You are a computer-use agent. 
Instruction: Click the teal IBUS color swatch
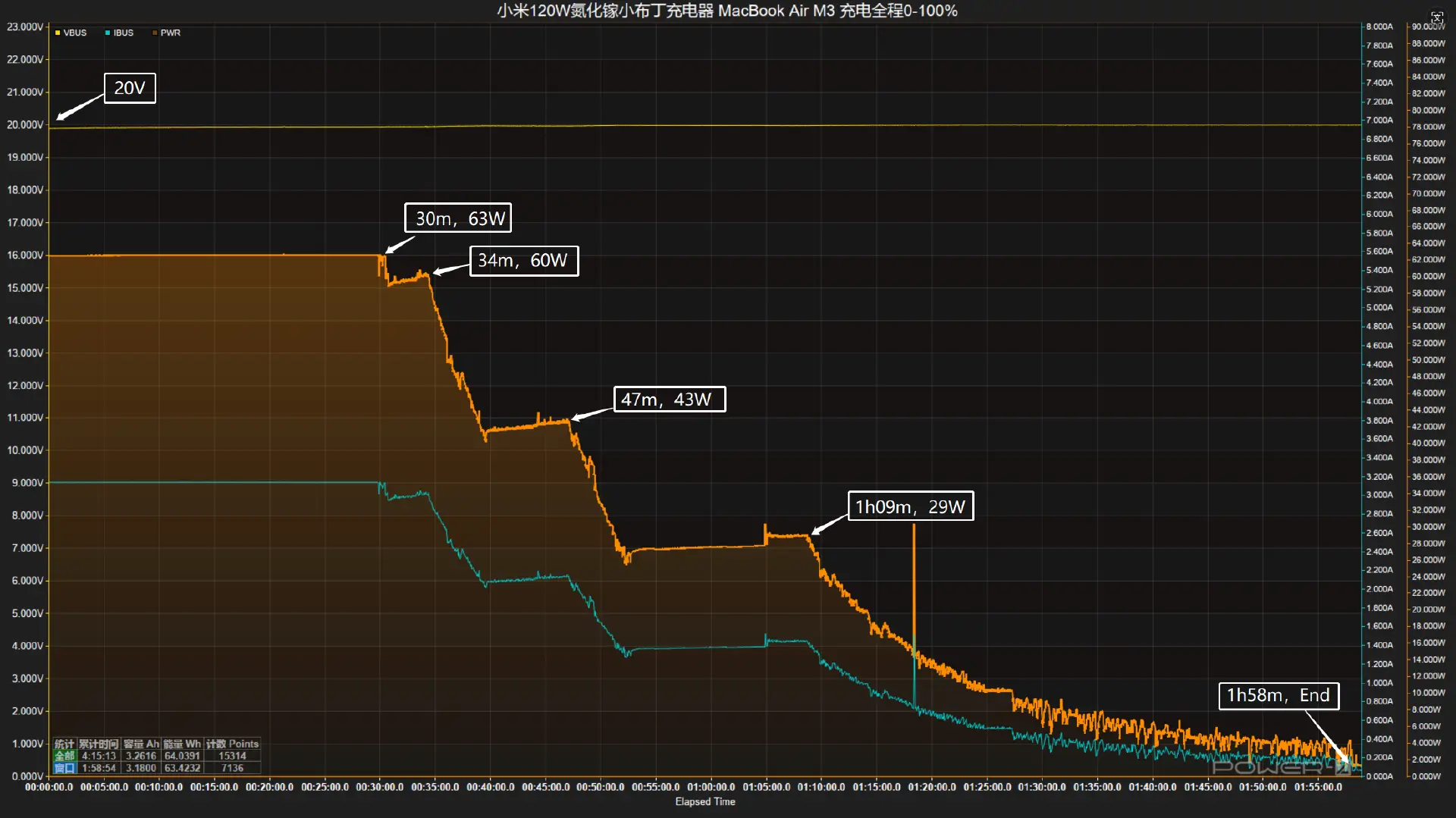pyautogui.click(x=108, y=33)
